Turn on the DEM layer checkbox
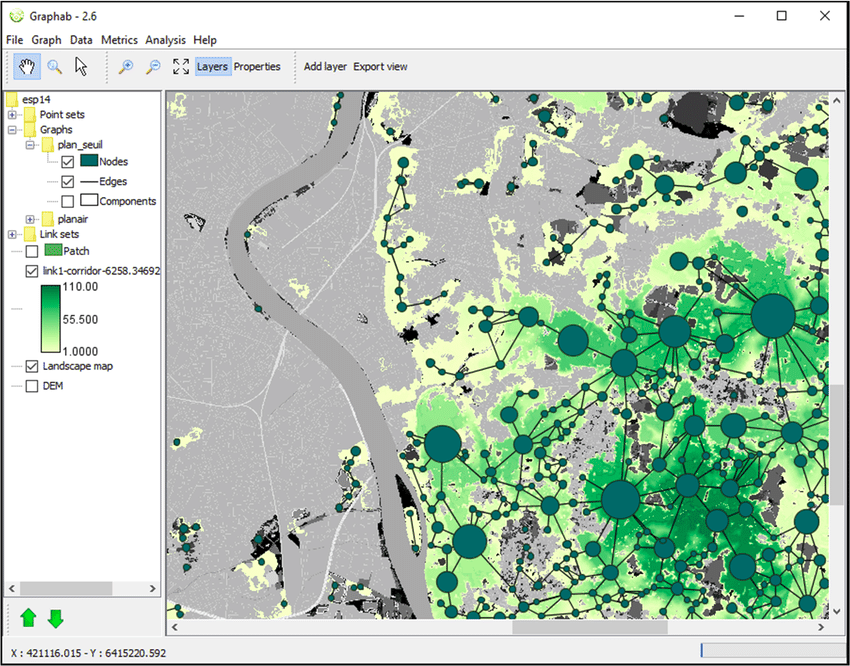850x666 pixels. point(32,386)
